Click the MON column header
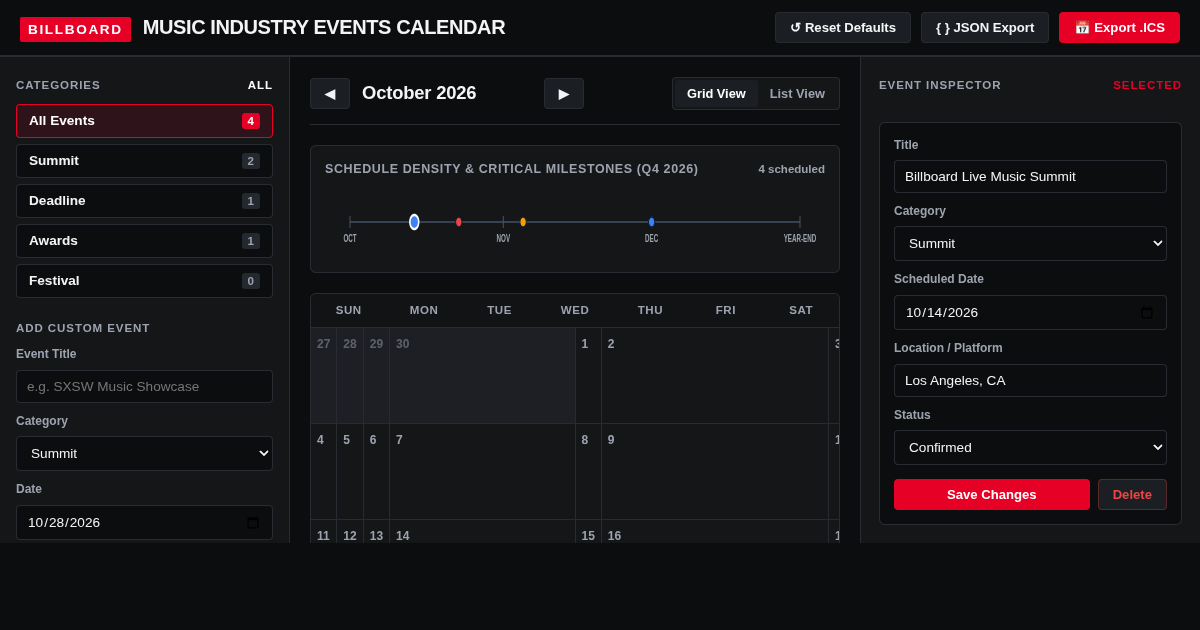The image size is (1200, 630). click(x=424, y=310)
